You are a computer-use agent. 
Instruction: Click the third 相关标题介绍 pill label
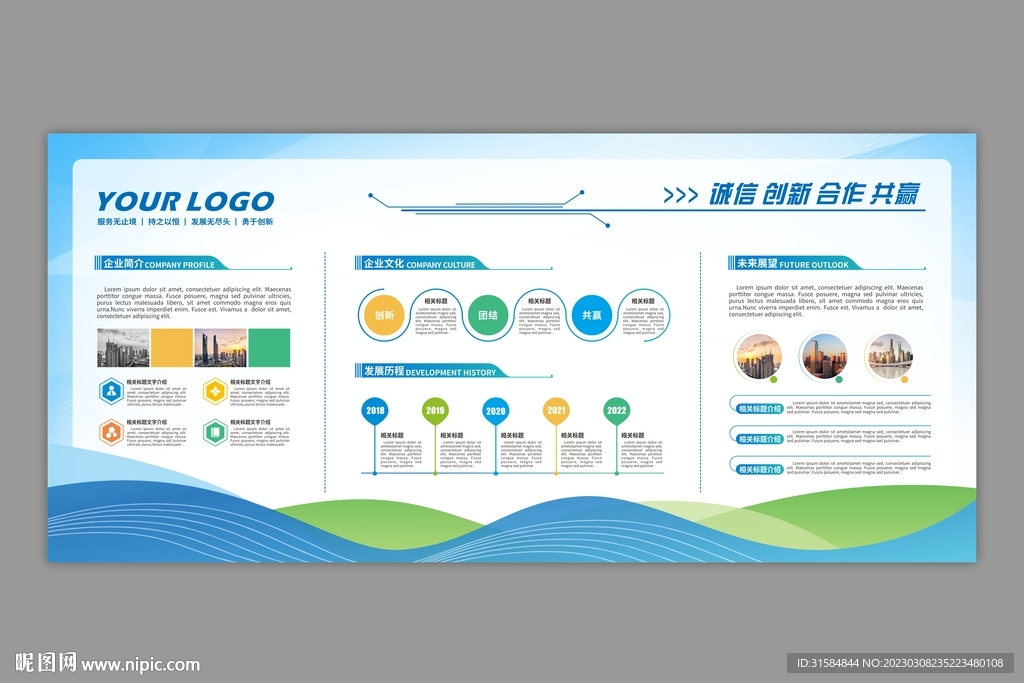point(760,469)
